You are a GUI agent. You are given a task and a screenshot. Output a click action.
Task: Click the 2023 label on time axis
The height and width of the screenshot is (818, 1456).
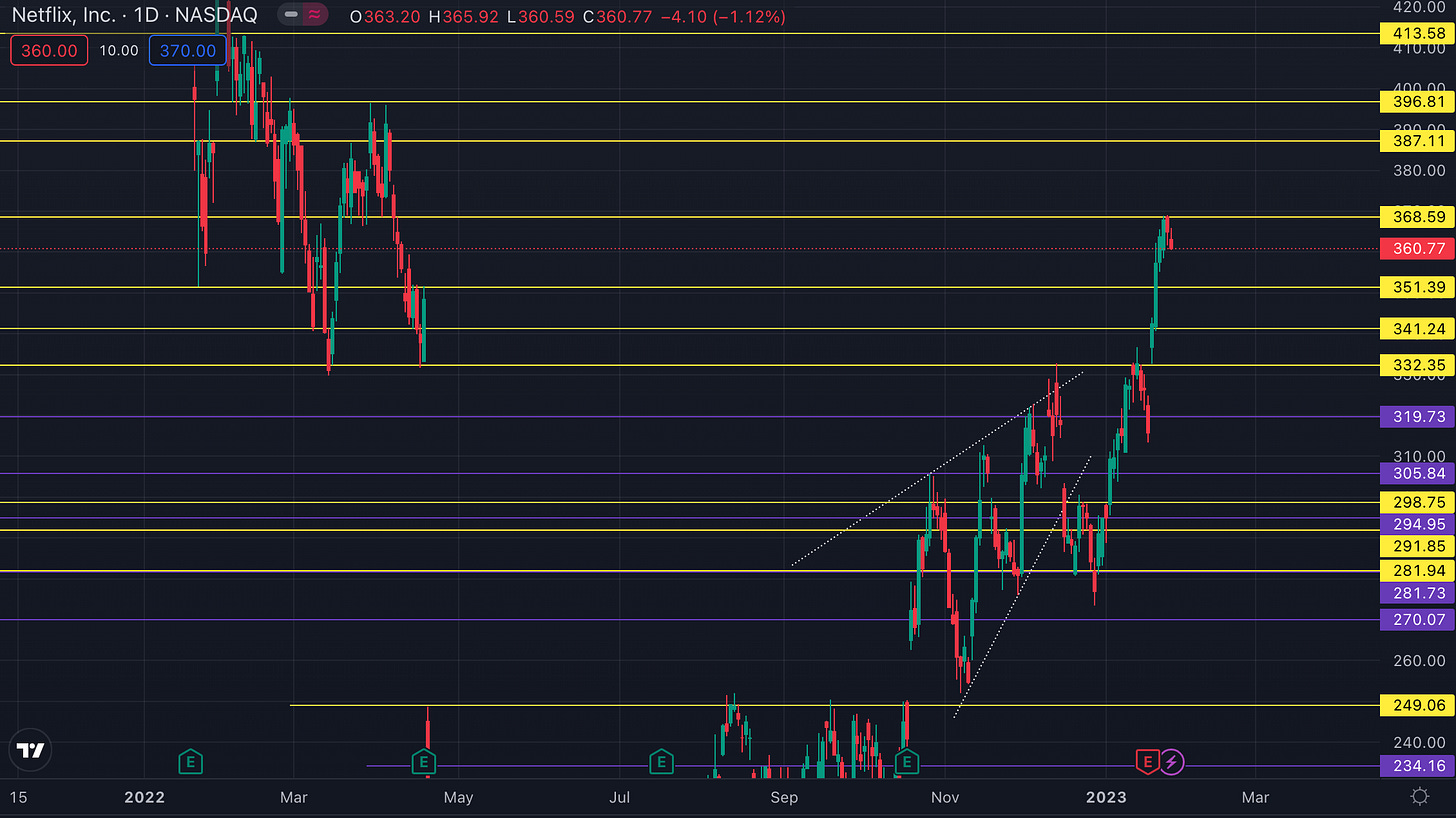1105,797
